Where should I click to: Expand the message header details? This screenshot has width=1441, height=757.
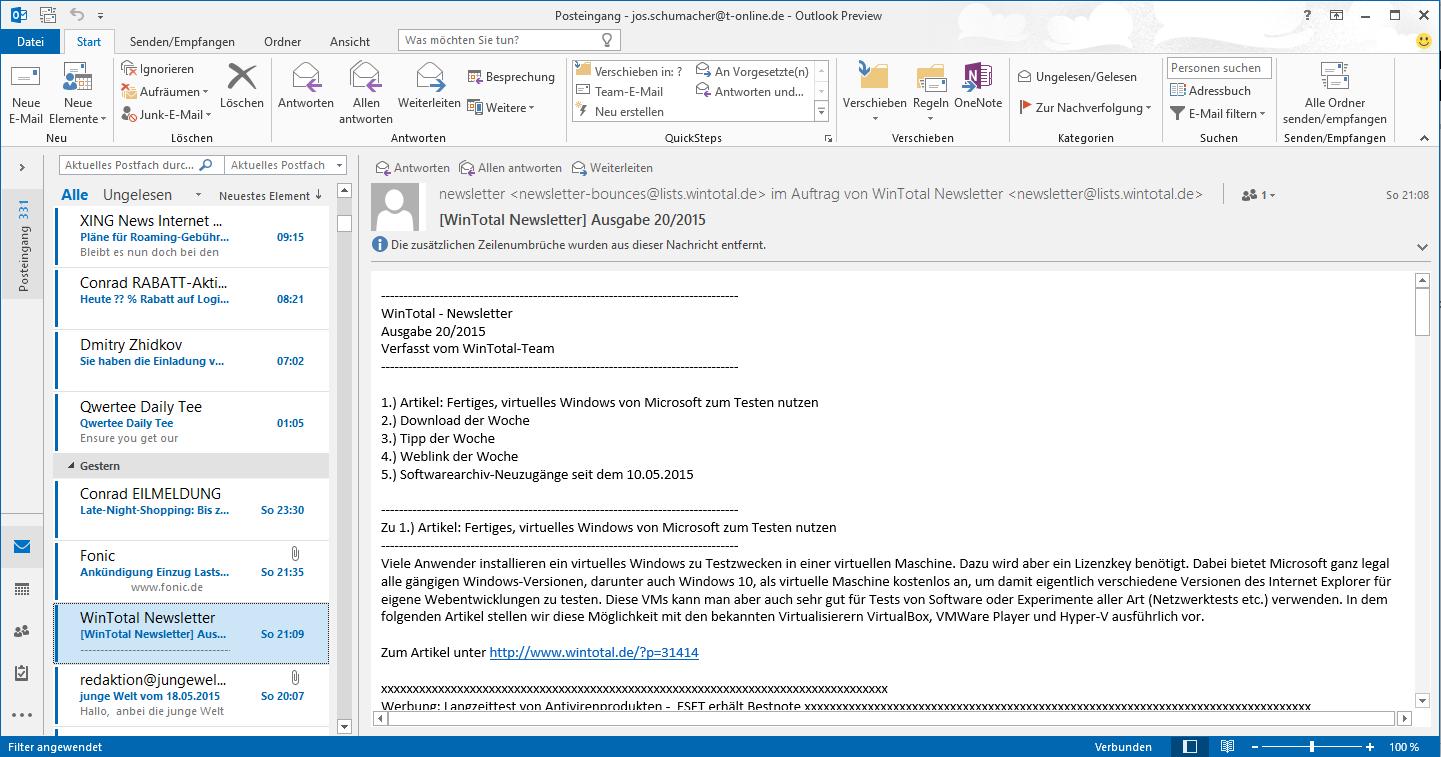pos(1423,247)
